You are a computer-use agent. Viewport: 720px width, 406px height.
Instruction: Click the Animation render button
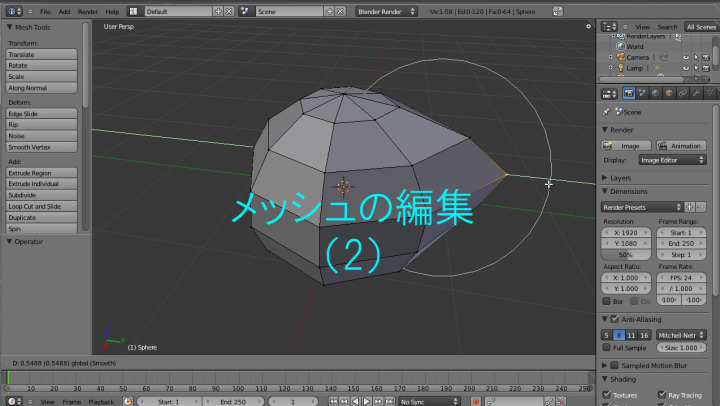click(x=684, y=145)
